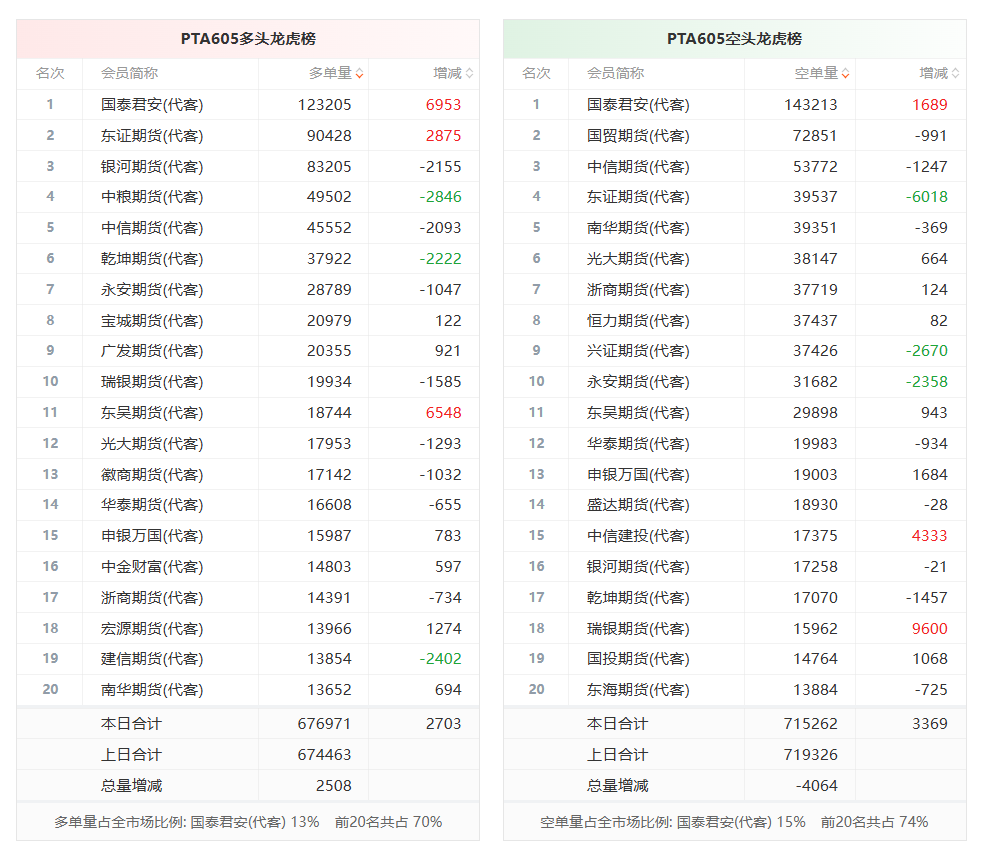Screen dimensions: 982x856
Task: Select 浙商期货(代客) in the long ranking
Action: pos(152,598)
